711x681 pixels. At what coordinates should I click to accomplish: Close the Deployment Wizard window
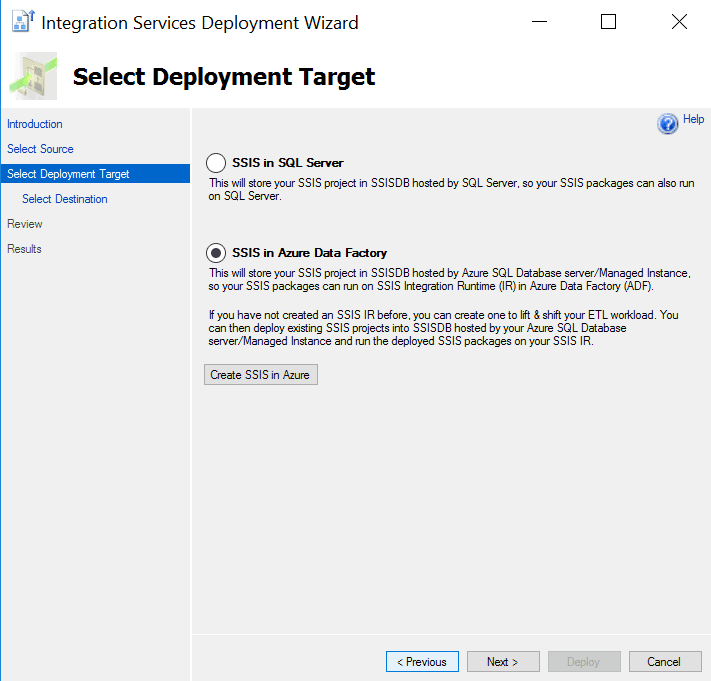(x=679, y=22)
